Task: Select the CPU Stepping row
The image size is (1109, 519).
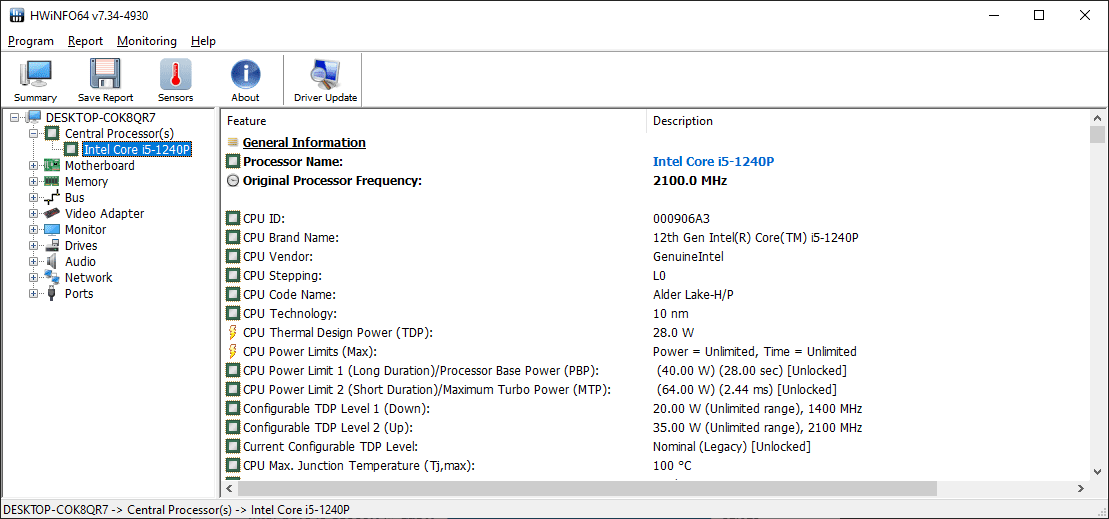Action: [656, 275]
